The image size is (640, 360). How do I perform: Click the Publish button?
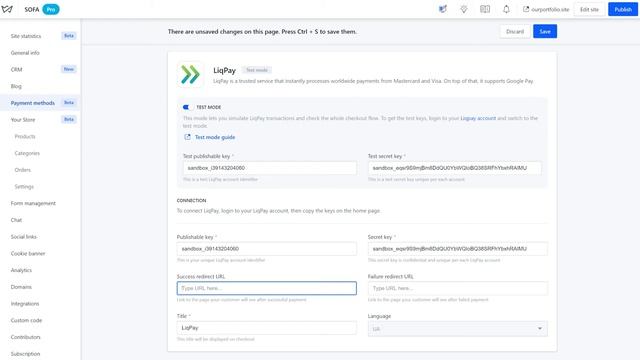(623, 9)
